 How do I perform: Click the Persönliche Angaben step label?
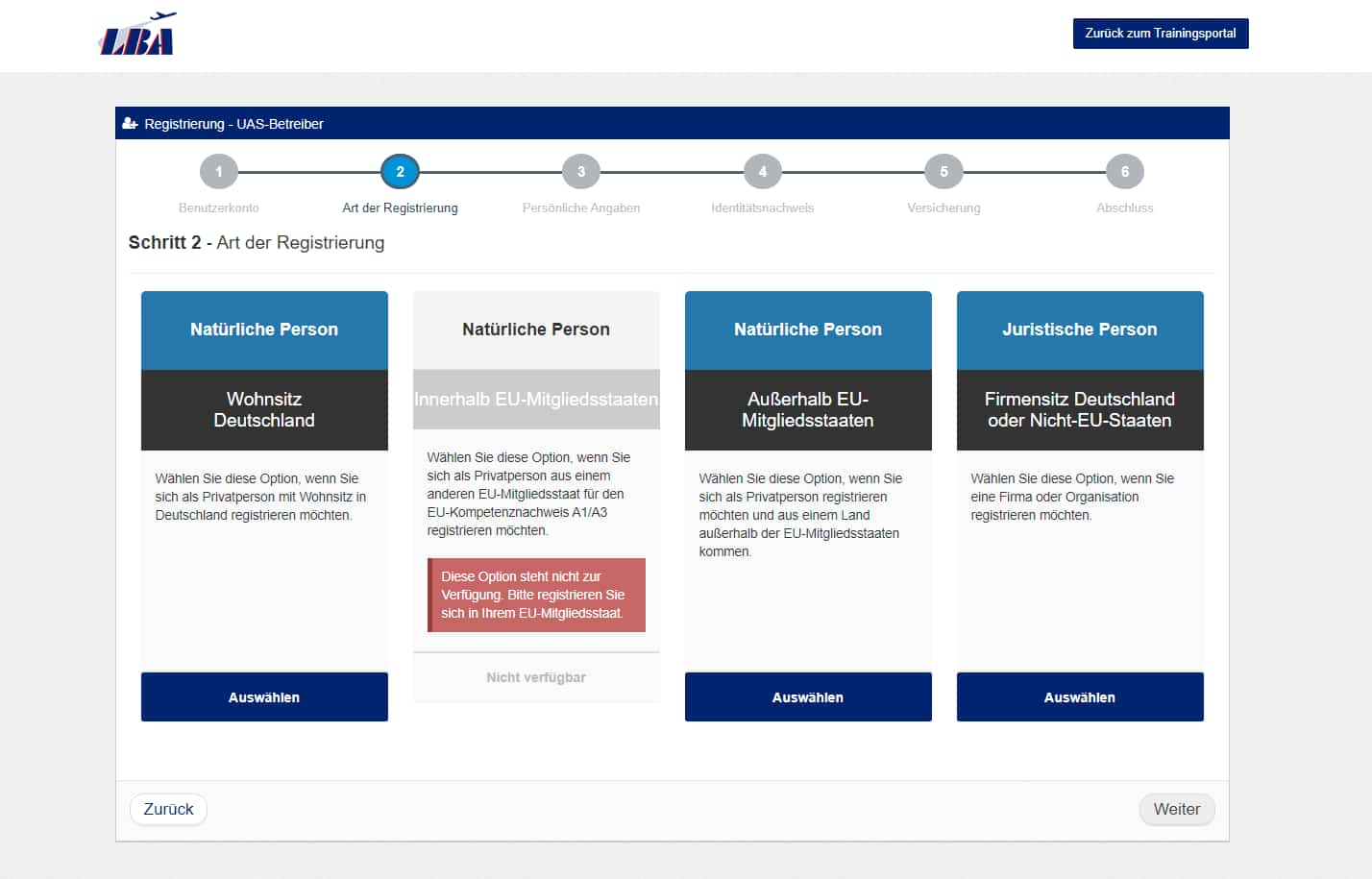581,208
